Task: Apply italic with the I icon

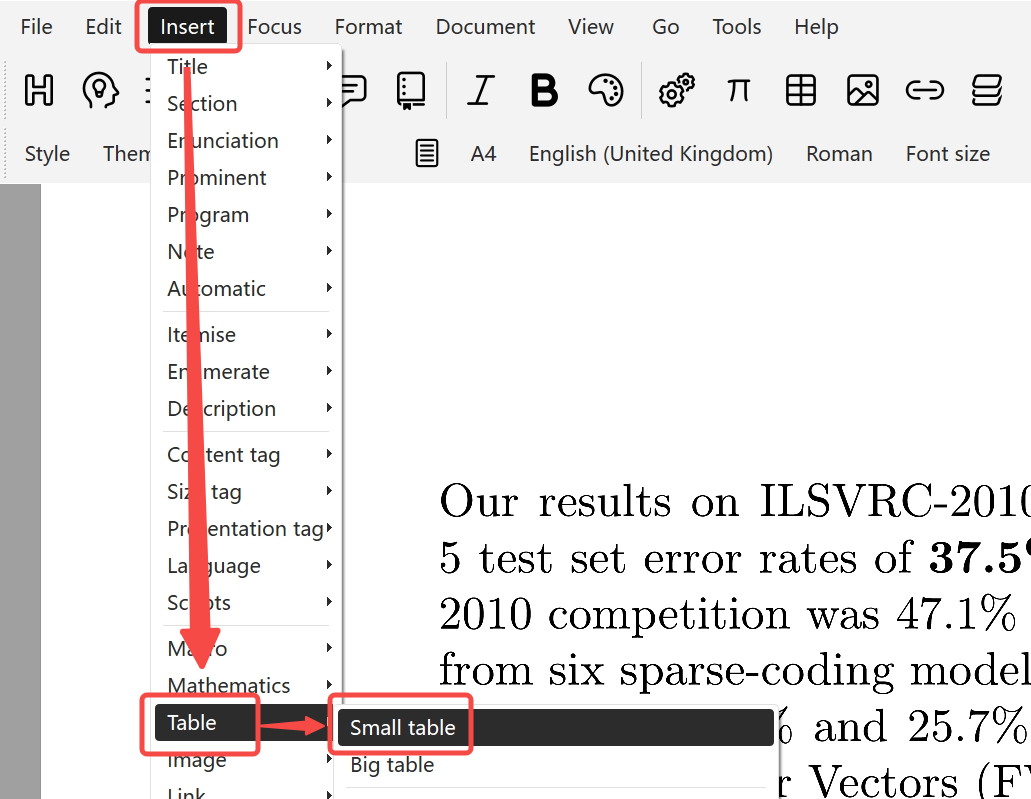Action: pyautogui.click(x=481, y=90)
